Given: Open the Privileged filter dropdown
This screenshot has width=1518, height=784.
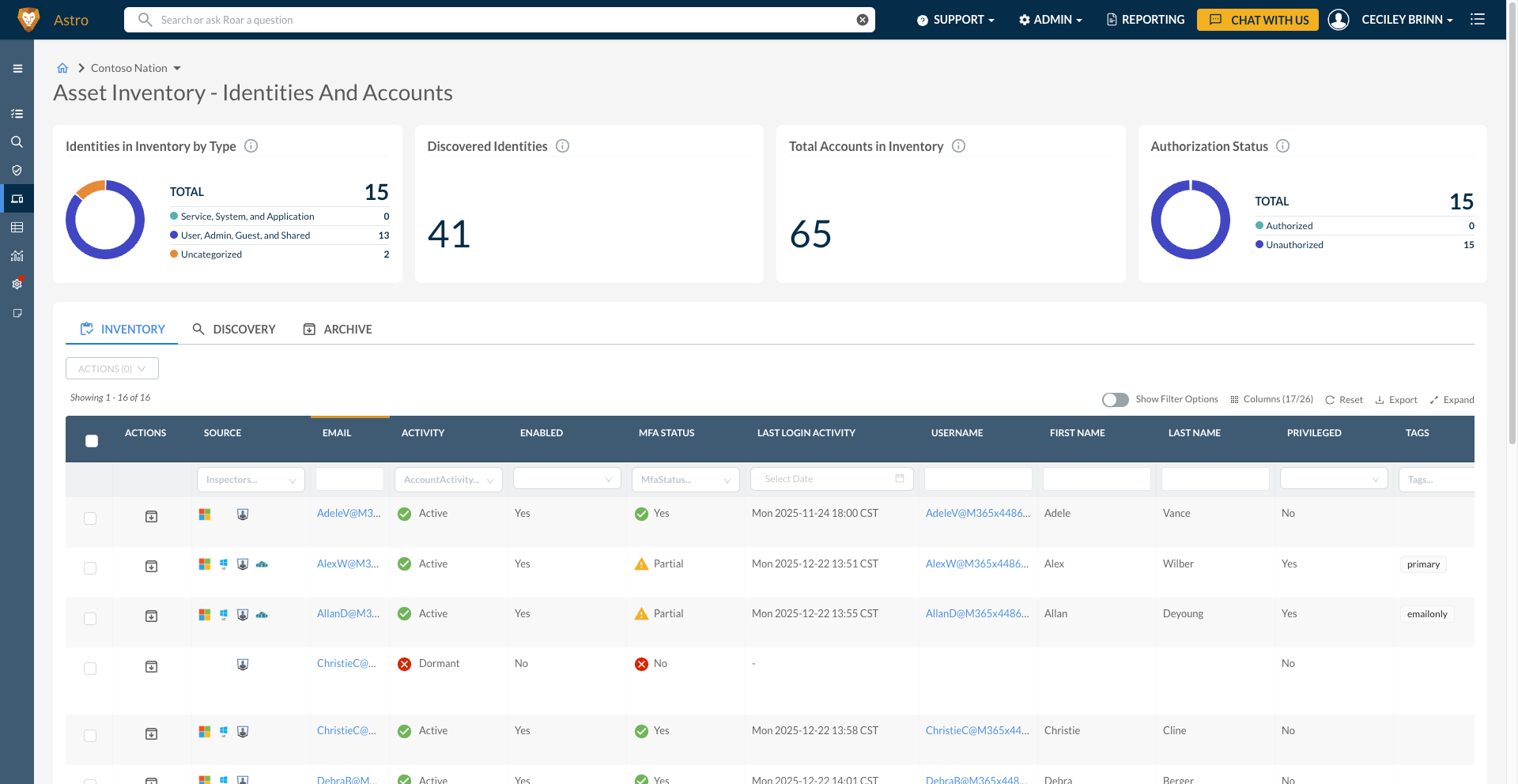Looking at the screenshot, I should click(1334, 479).
